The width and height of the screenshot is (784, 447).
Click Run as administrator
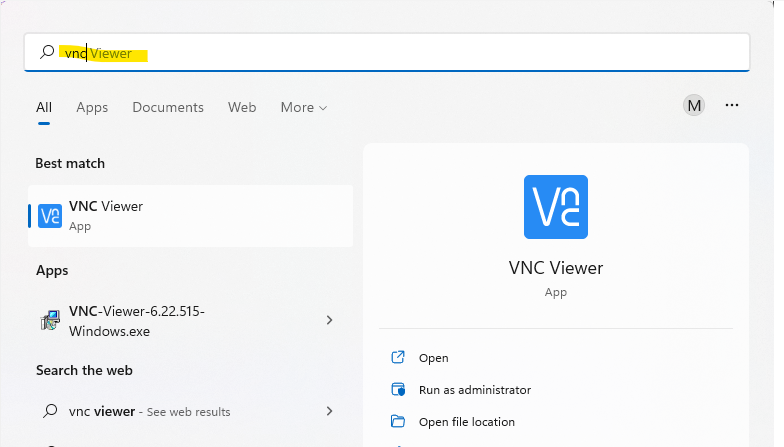pyautogui.click(x=475, y=389)
